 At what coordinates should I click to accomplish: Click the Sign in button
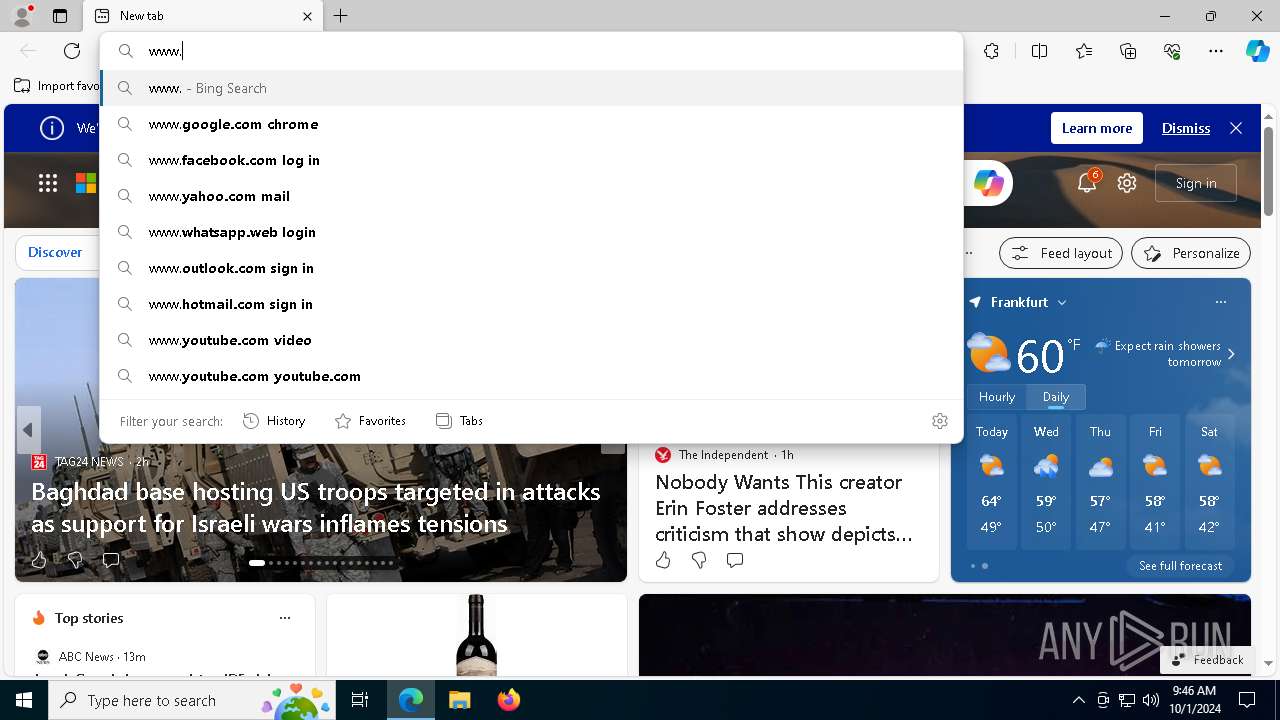1196,183
